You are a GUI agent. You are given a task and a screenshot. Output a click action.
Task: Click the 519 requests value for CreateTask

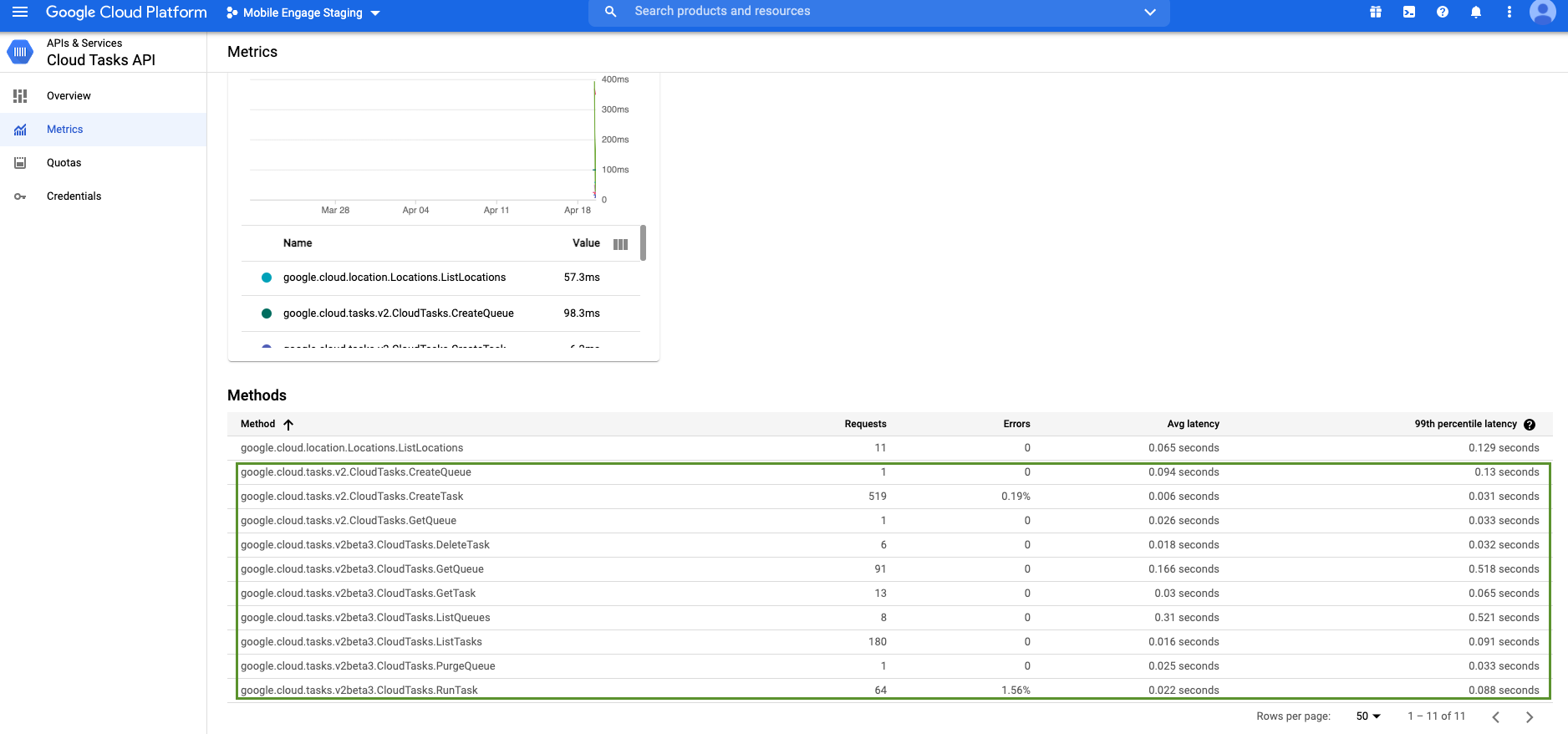click(877, 497)
